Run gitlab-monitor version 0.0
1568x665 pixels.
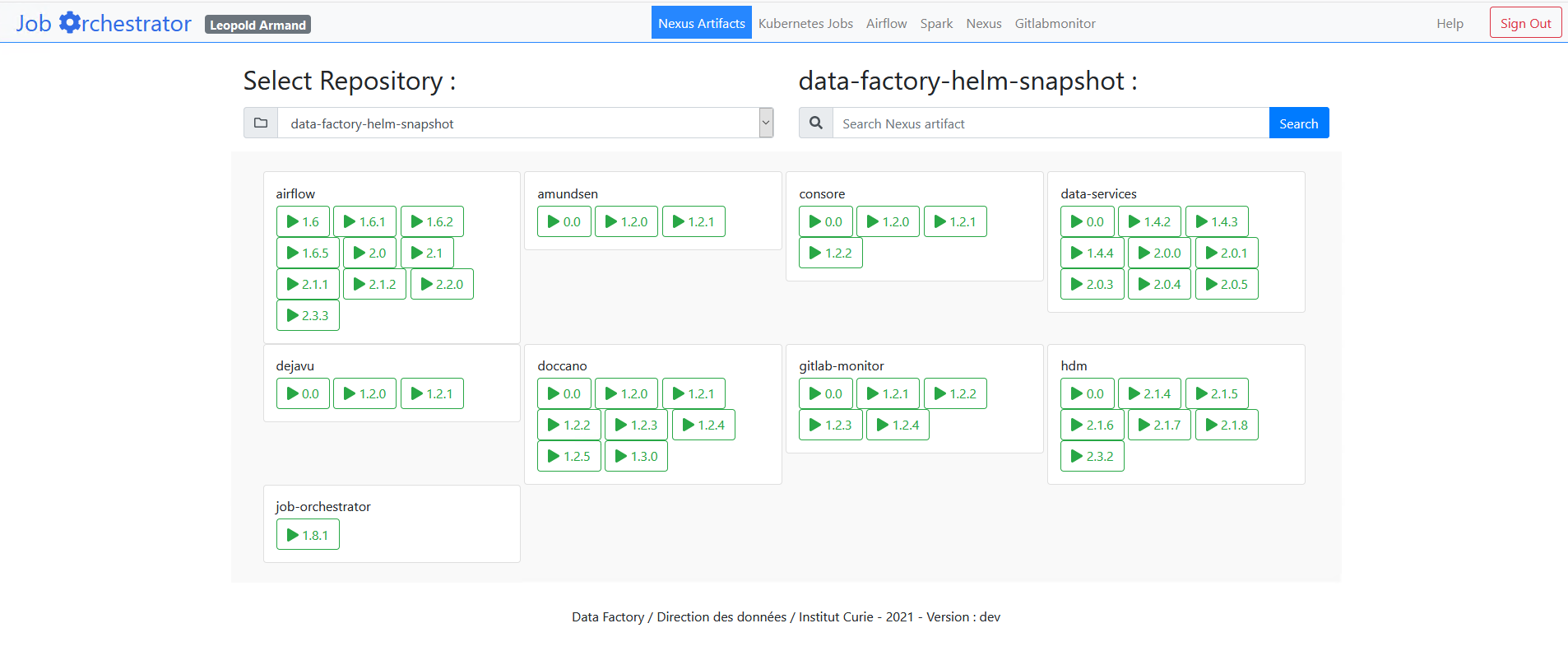click(826, 393)
